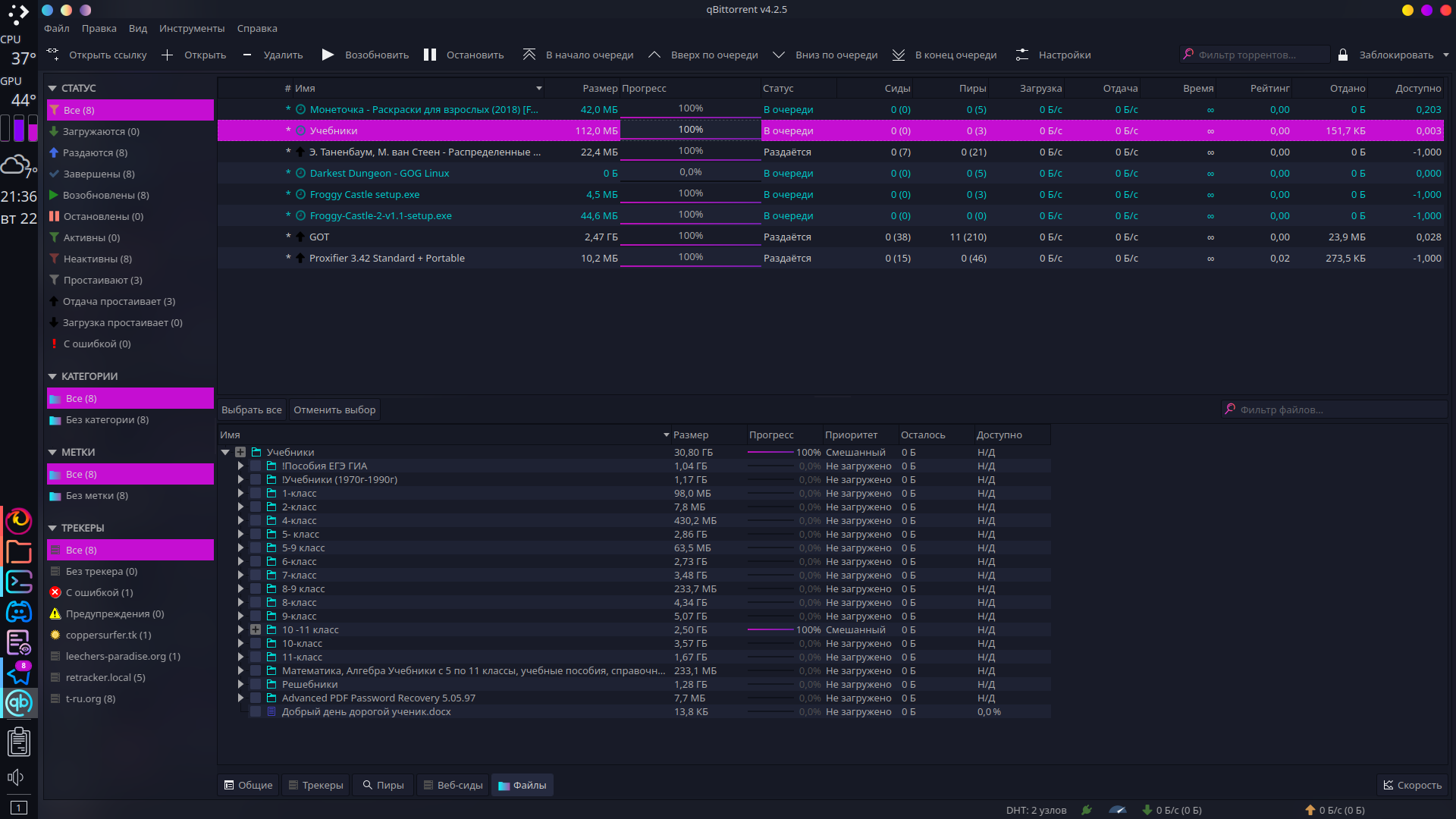Viewport: 1456px width, 819px height.
Task: Open Firefox from the dock
Action: coord(19,520)
